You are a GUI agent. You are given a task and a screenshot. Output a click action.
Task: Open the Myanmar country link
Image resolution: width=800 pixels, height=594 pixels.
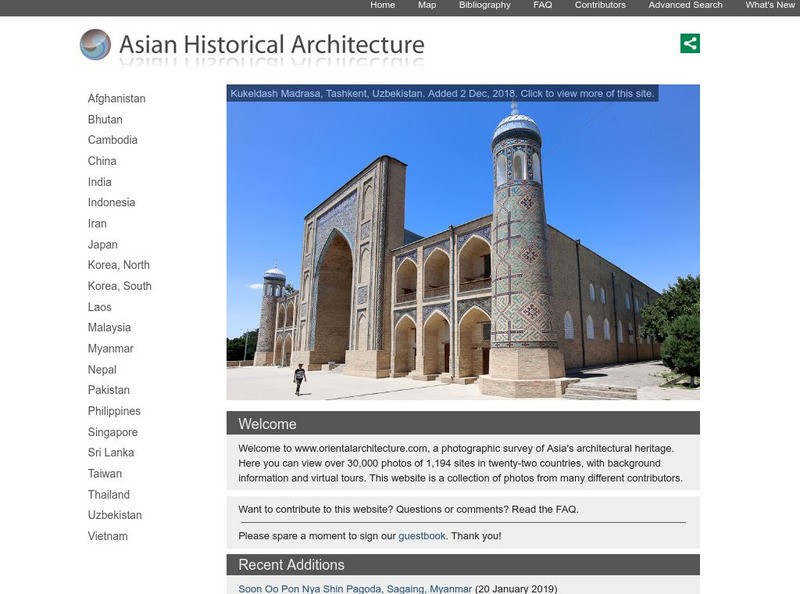[110, 349]
